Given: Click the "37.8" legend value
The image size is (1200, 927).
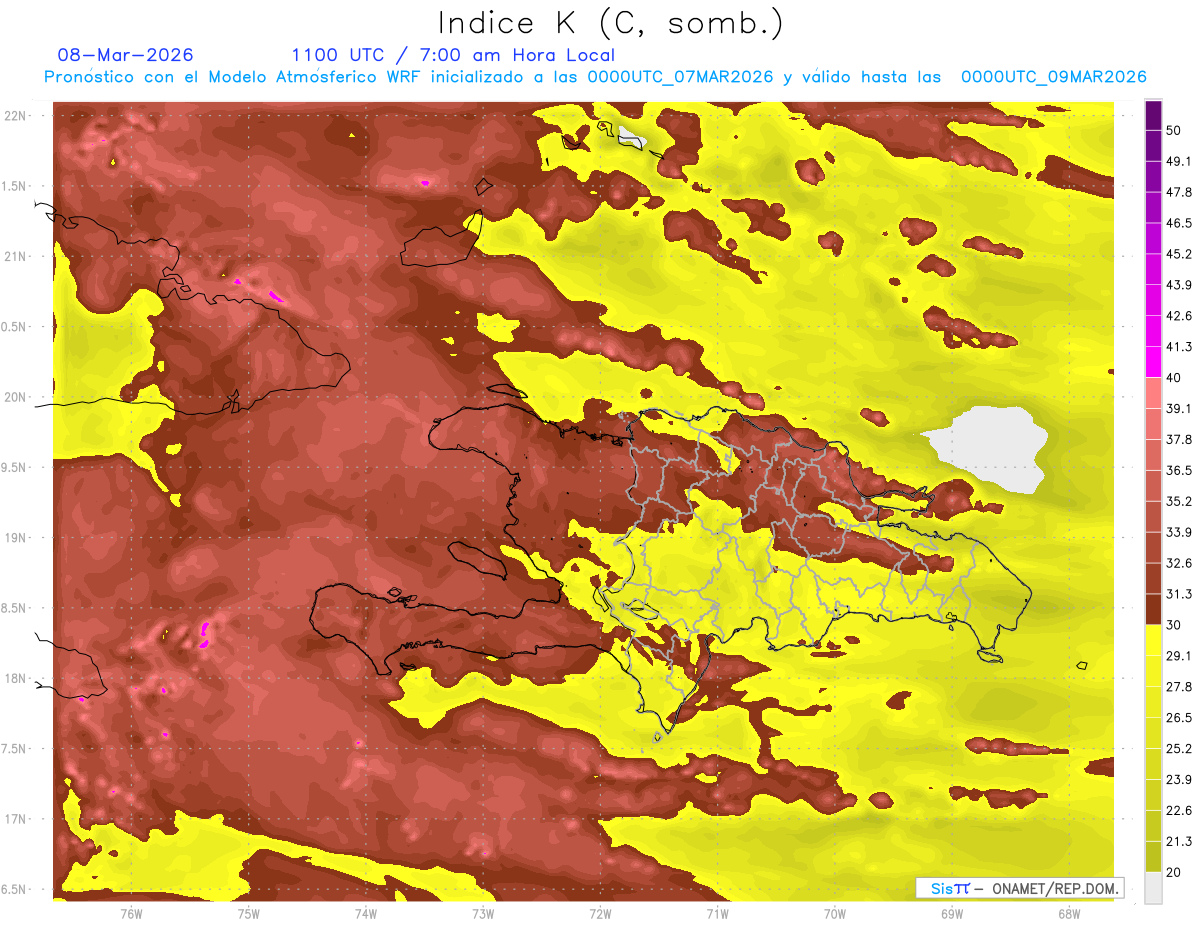Looking at the screenshot, I should point(1179,439).
